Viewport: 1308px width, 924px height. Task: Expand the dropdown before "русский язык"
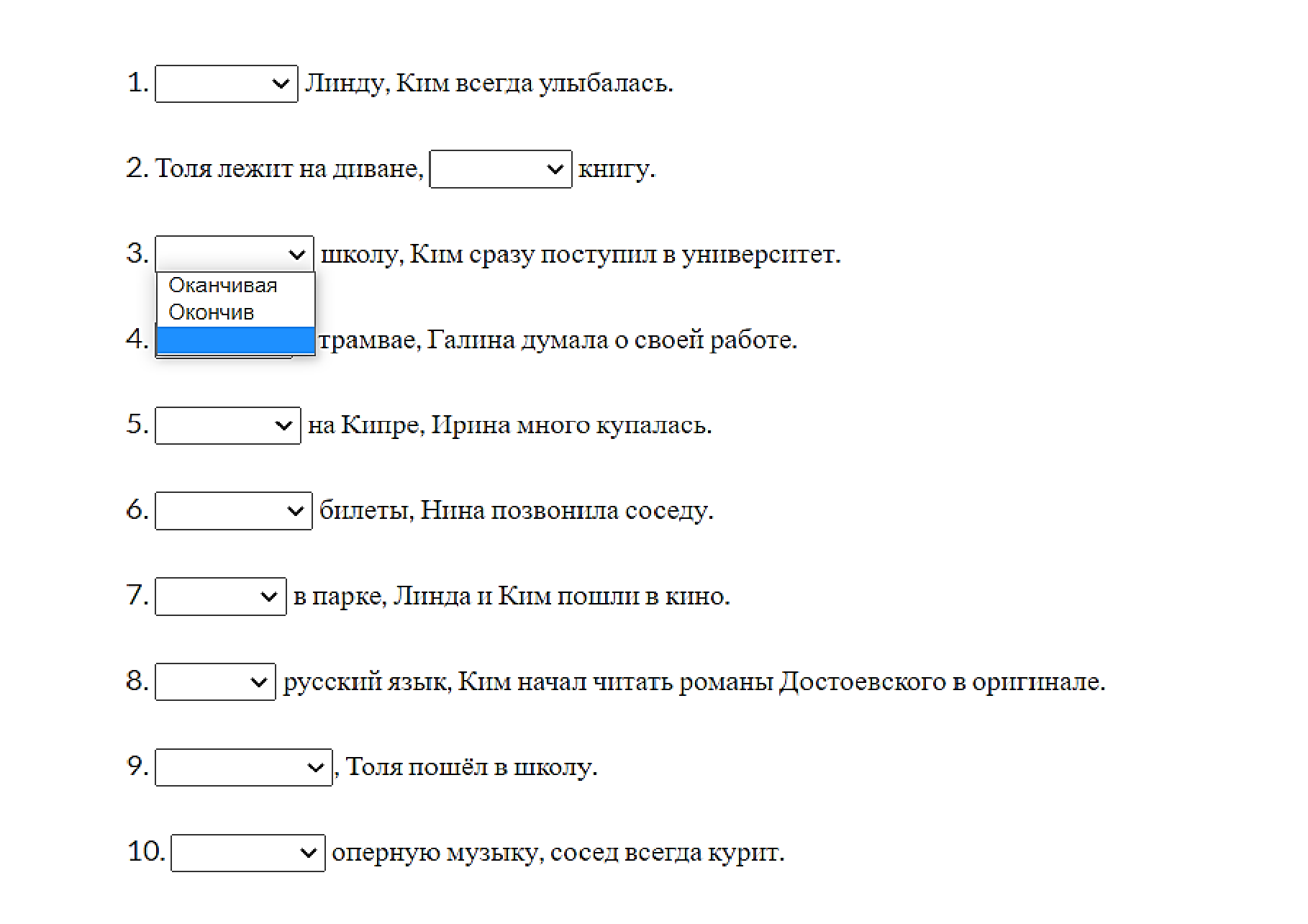click(x=215, y=681)
